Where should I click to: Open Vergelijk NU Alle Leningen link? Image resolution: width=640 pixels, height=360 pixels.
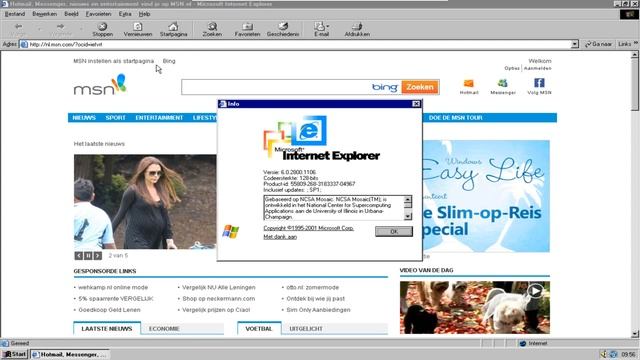(219, 287)
